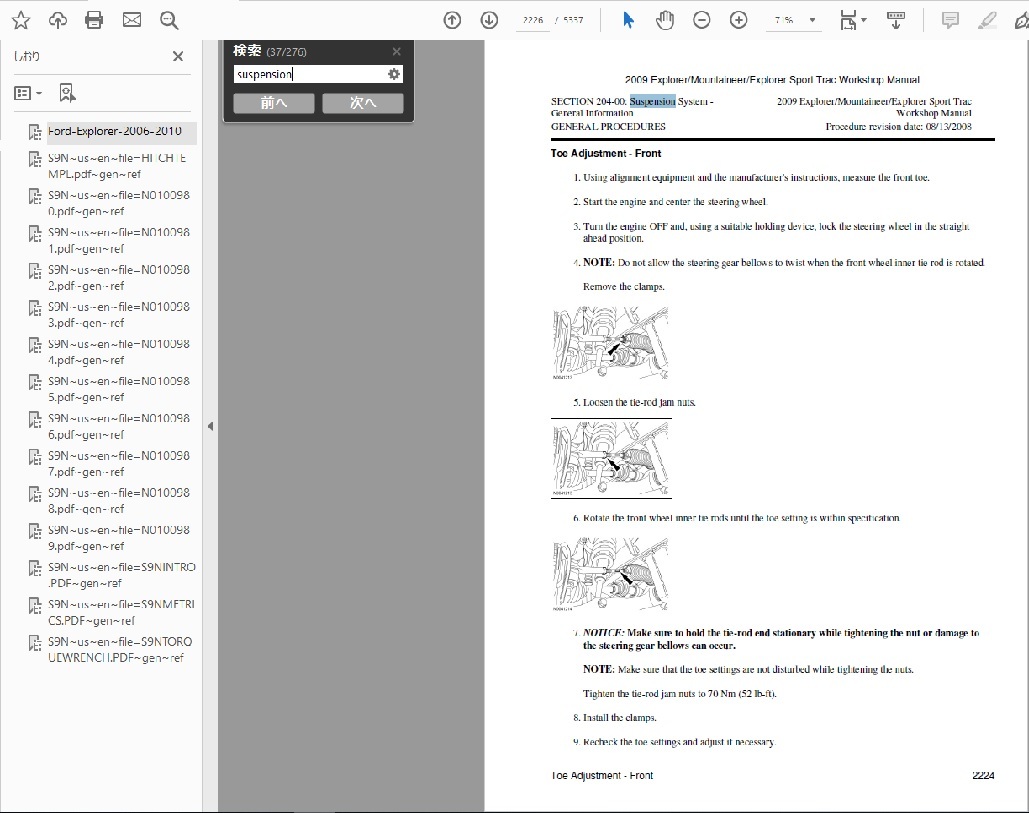Image resolution: width=1029 pixels, height=813 pixels.
Task: Click the scrolling mode keyboard icon
Action: [896, 20]
